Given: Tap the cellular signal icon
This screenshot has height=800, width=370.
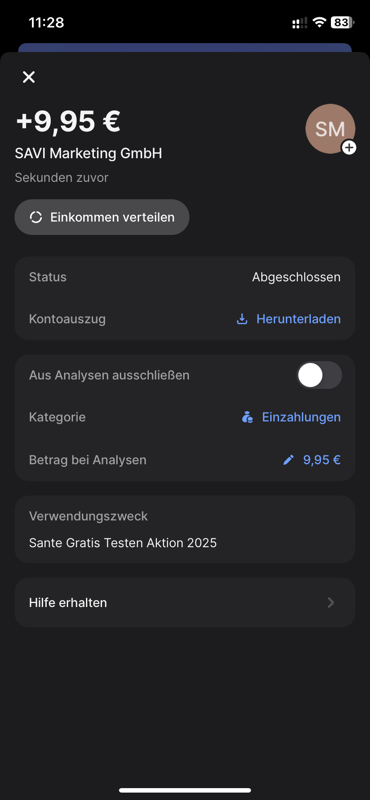Looking at the screenshot, I should [x=300, y=22].
